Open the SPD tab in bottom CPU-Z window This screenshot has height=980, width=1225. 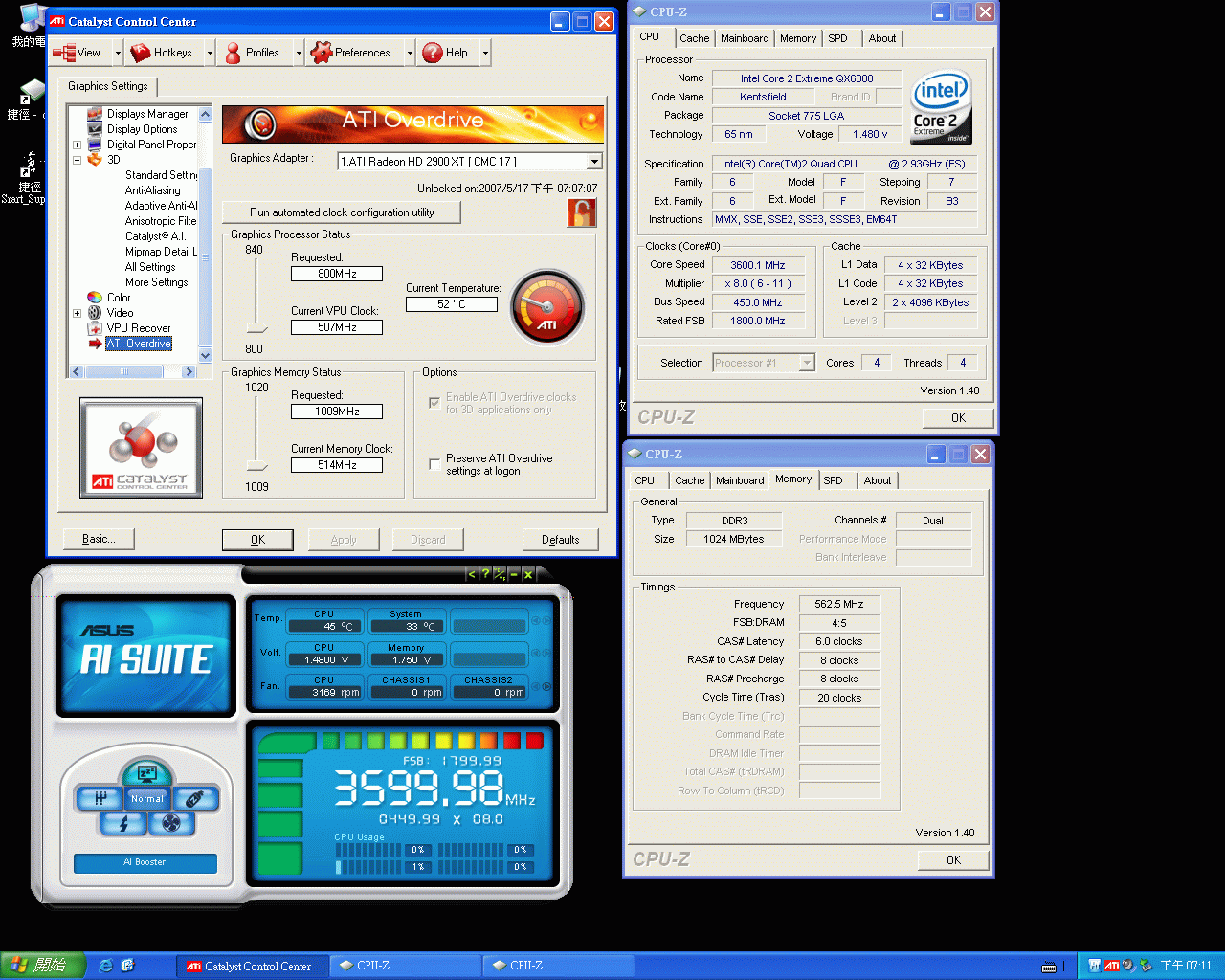[x=833, y=480]
